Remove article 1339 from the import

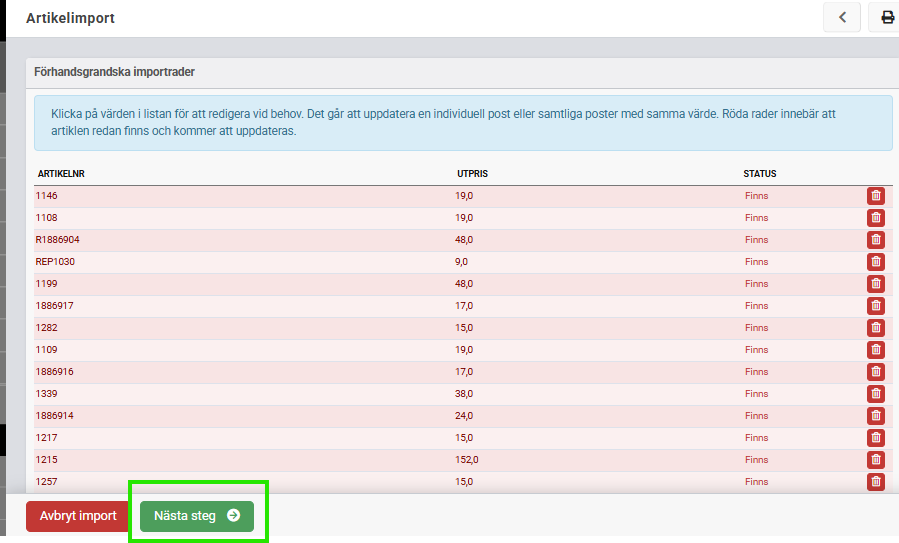click(x=876, y=394)
